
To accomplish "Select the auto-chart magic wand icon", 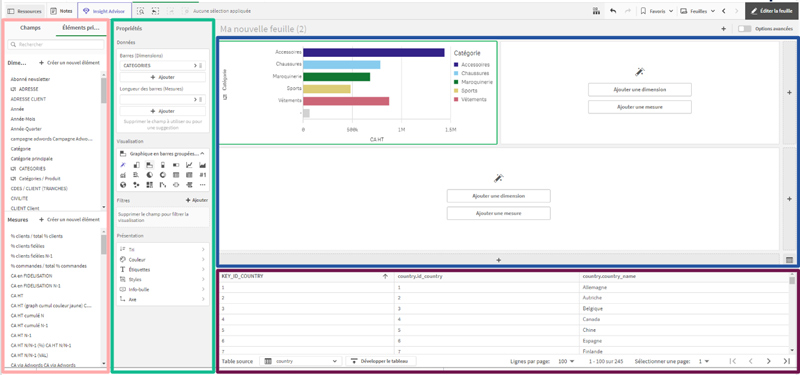I will pos(123,165).
